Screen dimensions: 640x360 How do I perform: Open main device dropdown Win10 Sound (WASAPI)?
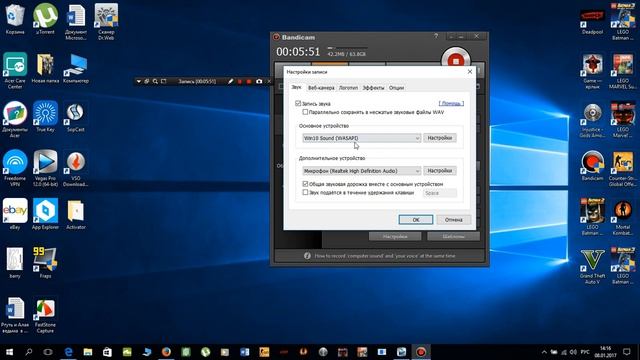361,138
